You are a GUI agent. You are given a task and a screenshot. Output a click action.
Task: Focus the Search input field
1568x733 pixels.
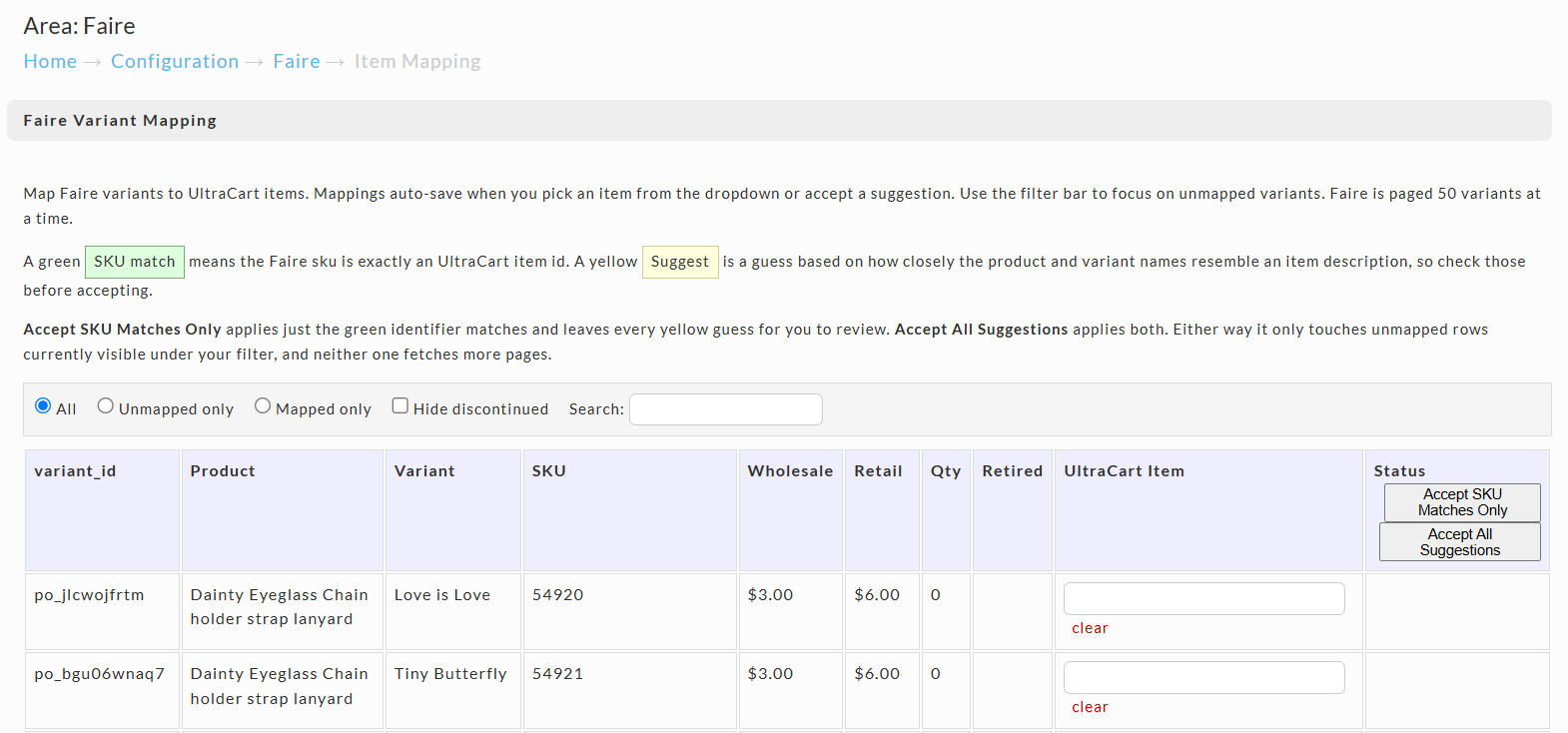click(726, 409)
